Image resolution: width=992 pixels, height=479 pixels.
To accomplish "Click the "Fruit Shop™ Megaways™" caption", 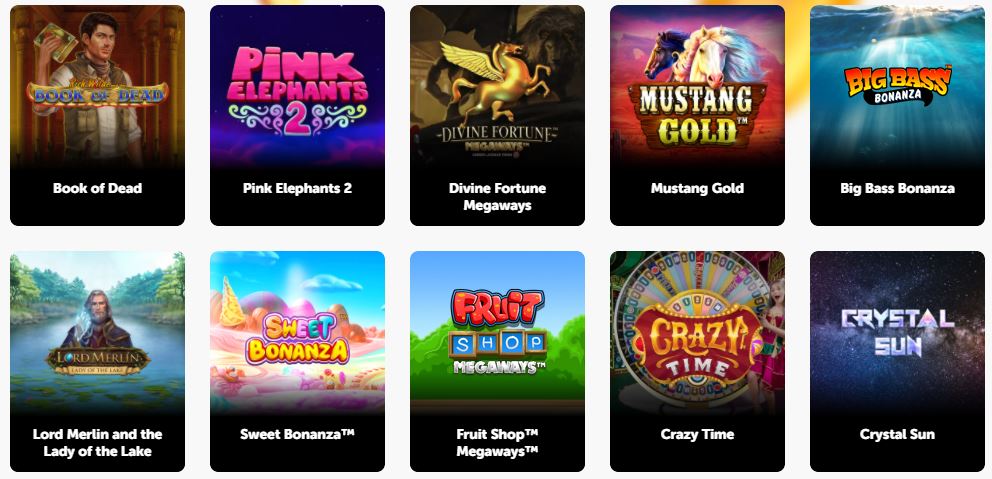I will (497, 443).
